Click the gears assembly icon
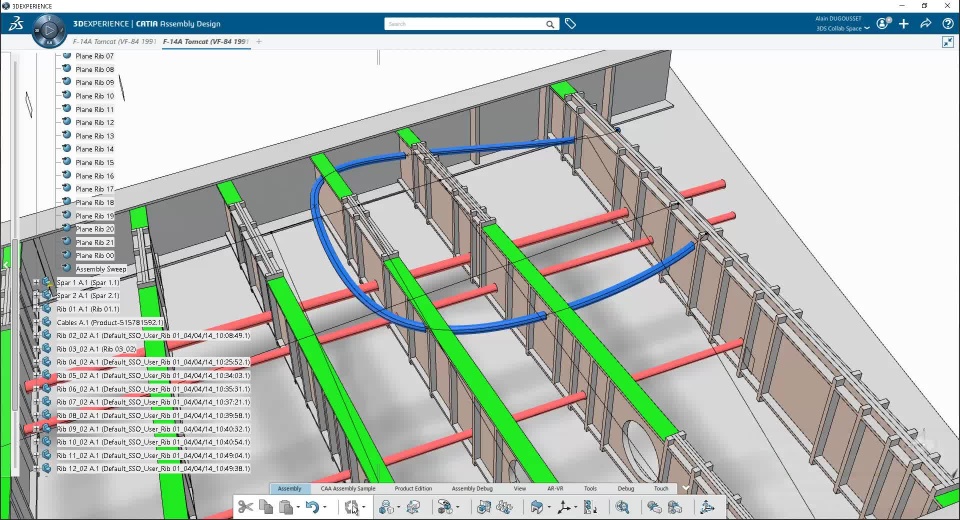 tap(505, 507)
